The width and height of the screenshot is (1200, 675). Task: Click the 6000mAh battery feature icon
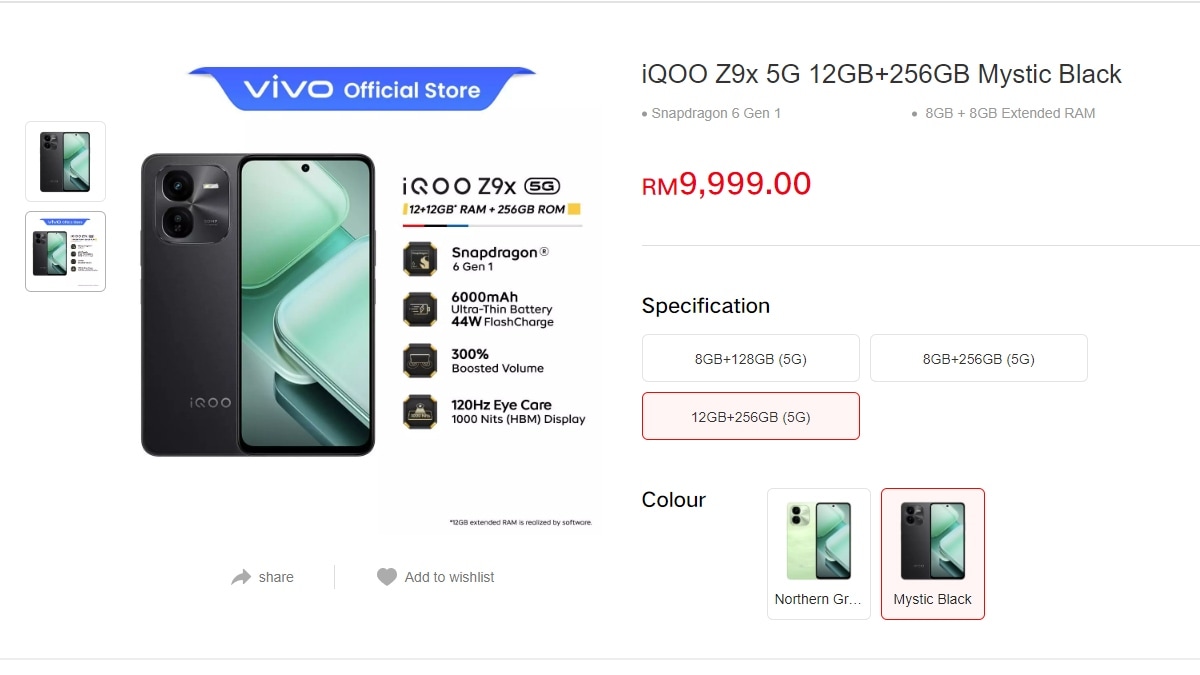(x=419, y=309)
